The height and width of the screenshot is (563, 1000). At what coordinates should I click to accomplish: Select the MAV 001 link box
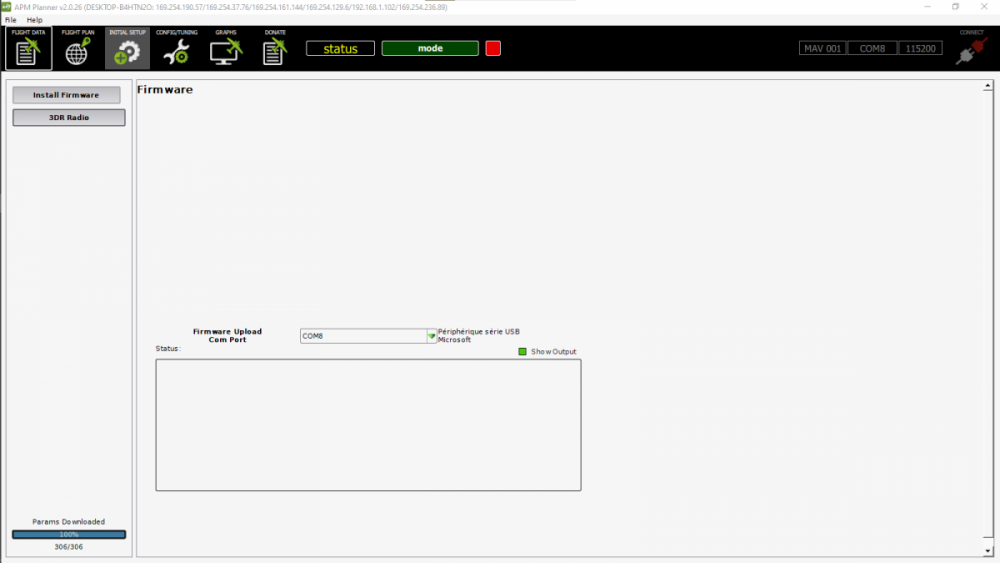pos(822,48)
